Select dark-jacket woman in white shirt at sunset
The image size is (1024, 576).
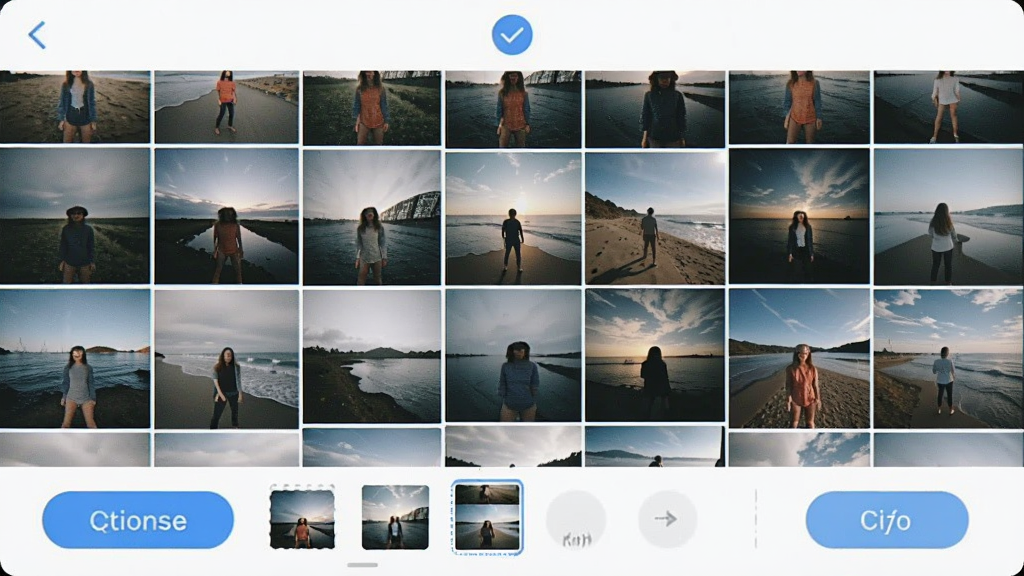(x=799, y=216)
